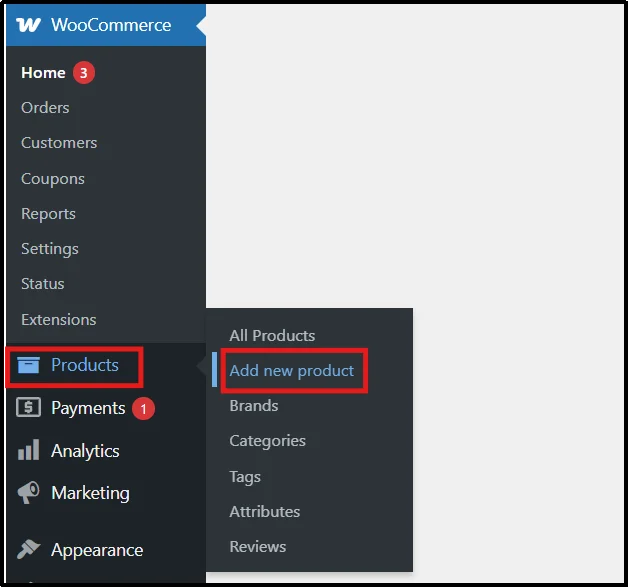Open WooCommerce Settings
628x587 pixels.
point(50,249)
